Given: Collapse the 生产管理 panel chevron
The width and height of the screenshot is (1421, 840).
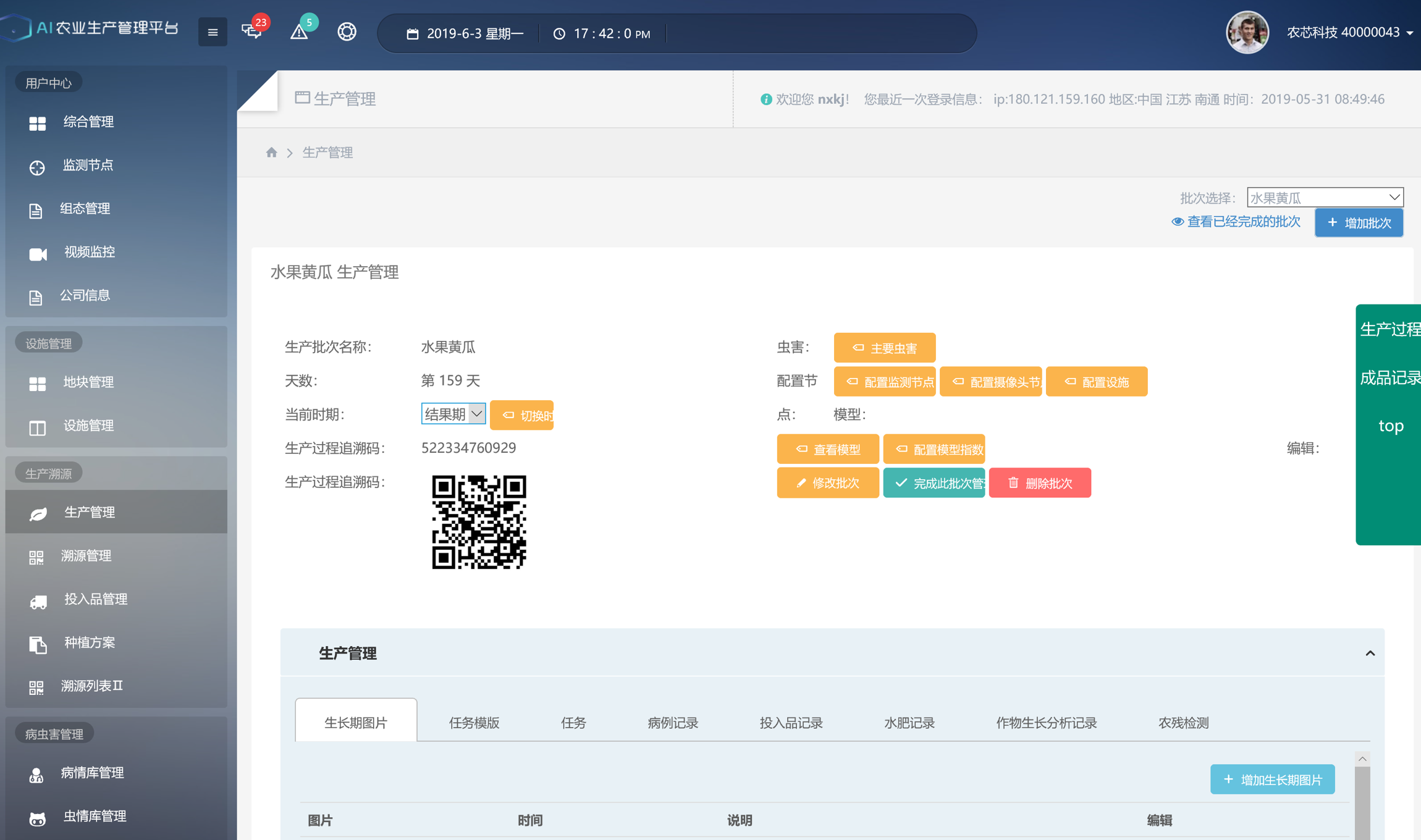Looking at the screenshot, I should [x=1370, y=653].
